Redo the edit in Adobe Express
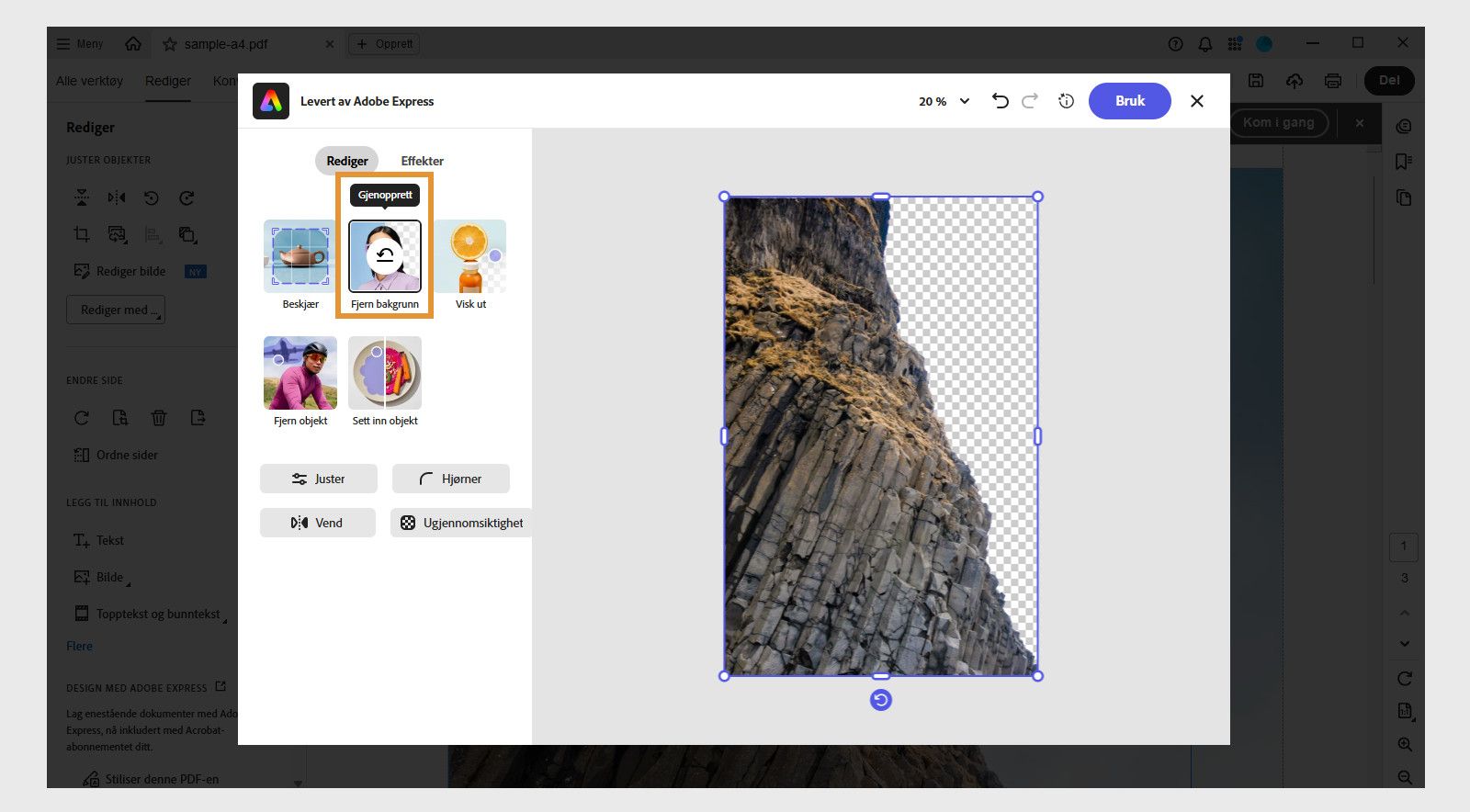Screen dimensions: 1470x812 (x=1030, y=101)
